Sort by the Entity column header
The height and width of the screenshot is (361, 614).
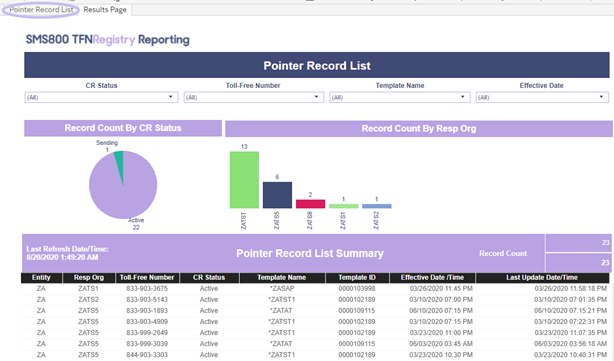41,278
